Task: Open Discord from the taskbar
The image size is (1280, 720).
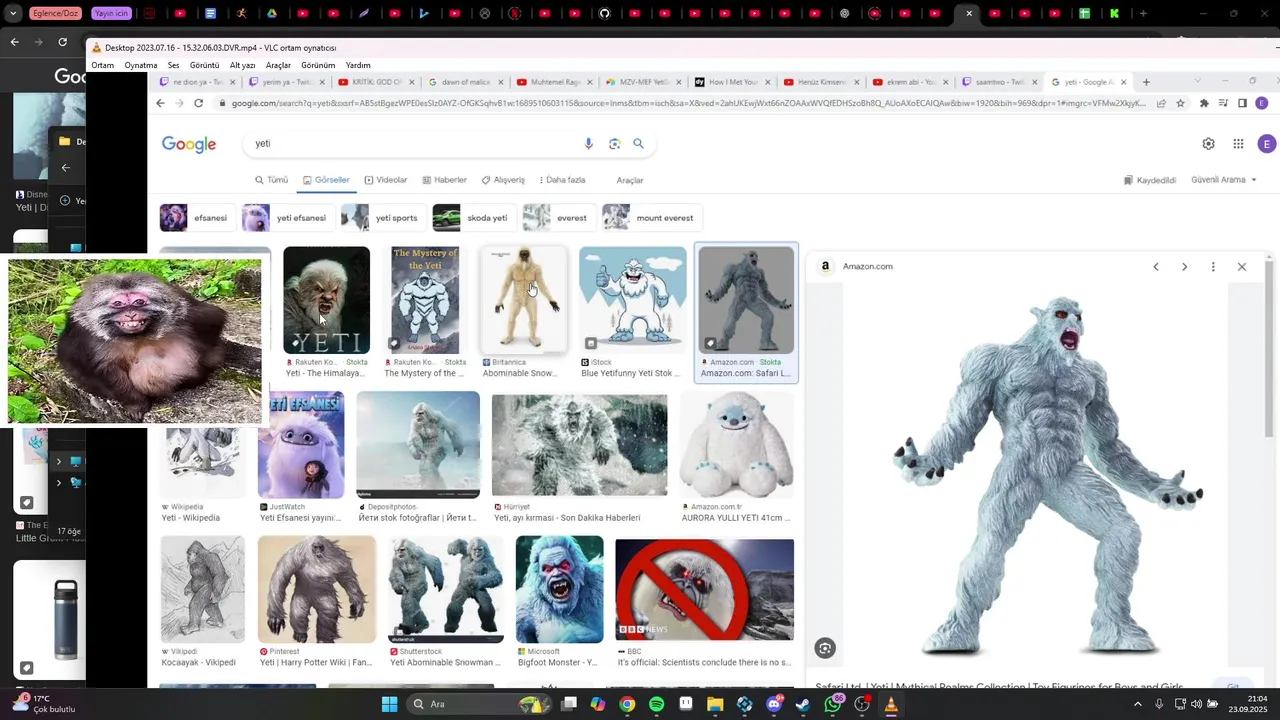Action: tap(774, 704)
